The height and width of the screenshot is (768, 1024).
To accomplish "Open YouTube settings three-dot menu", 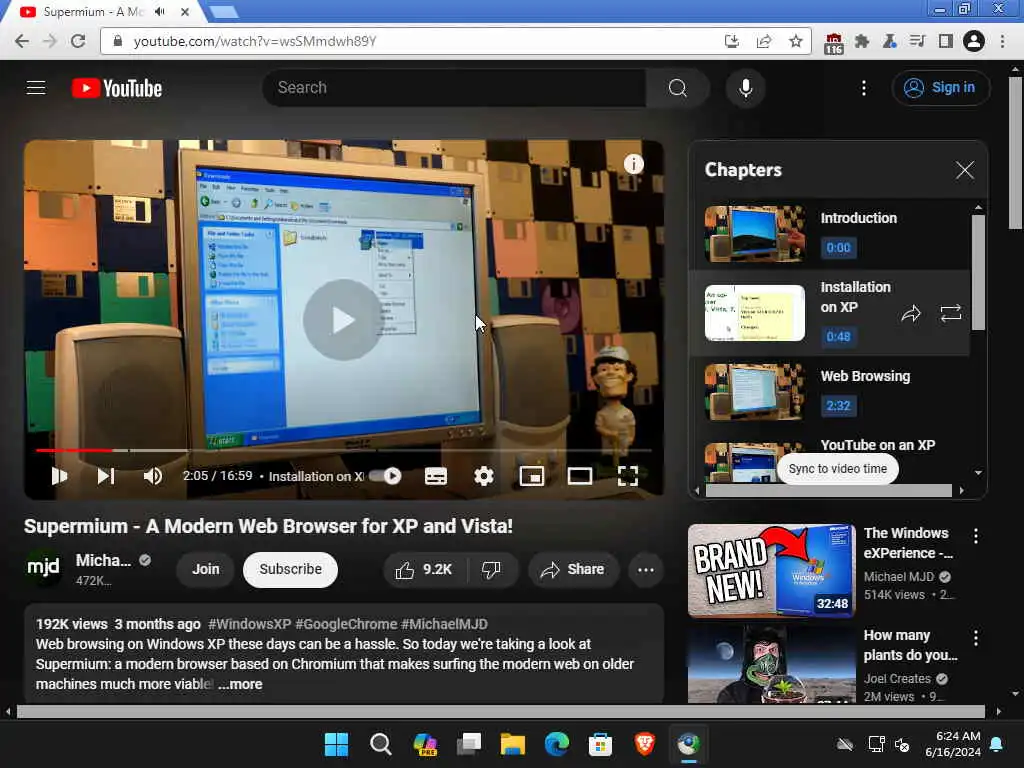I will [x=863, y=88].
